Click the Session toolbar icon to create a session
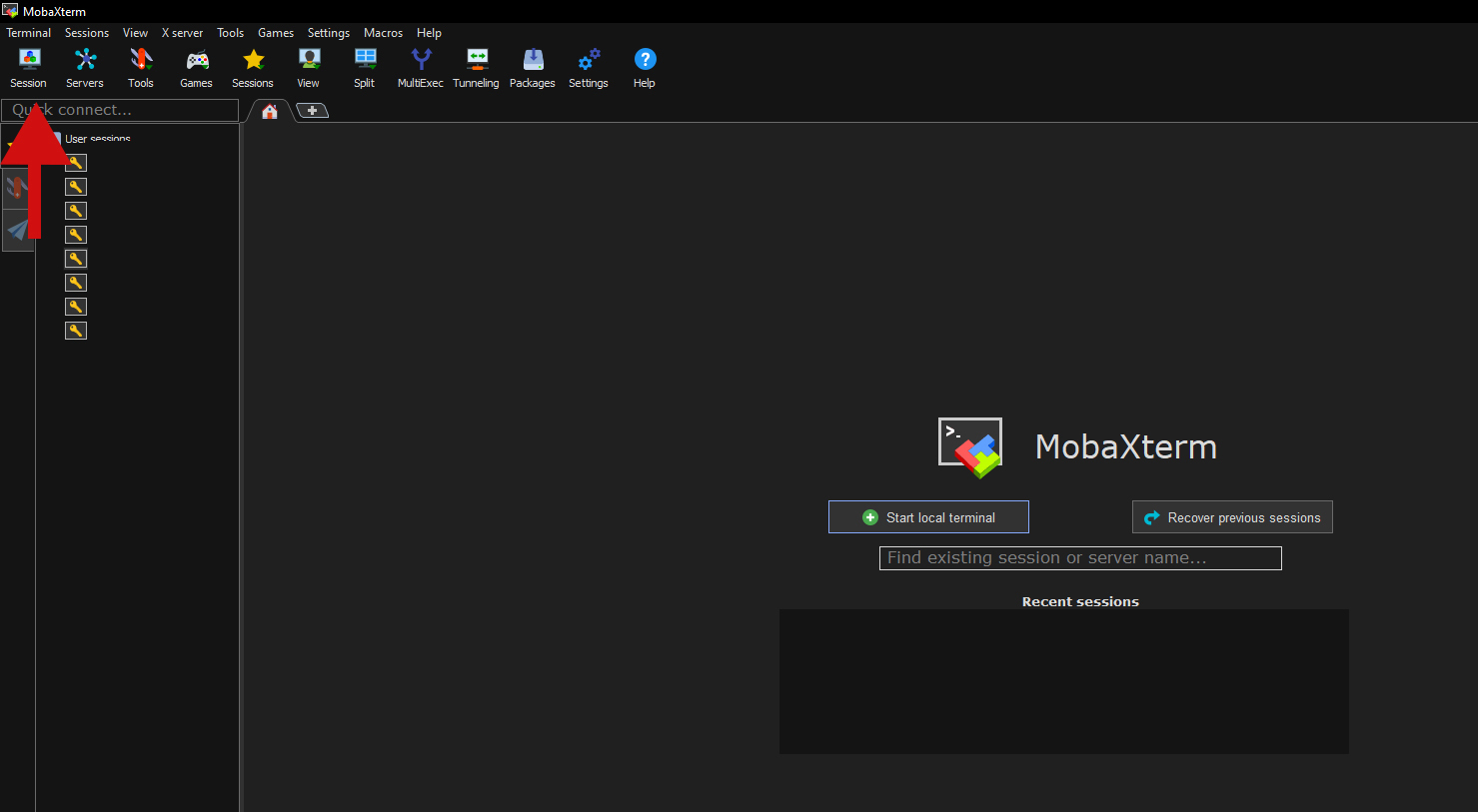 click(28, 69)
